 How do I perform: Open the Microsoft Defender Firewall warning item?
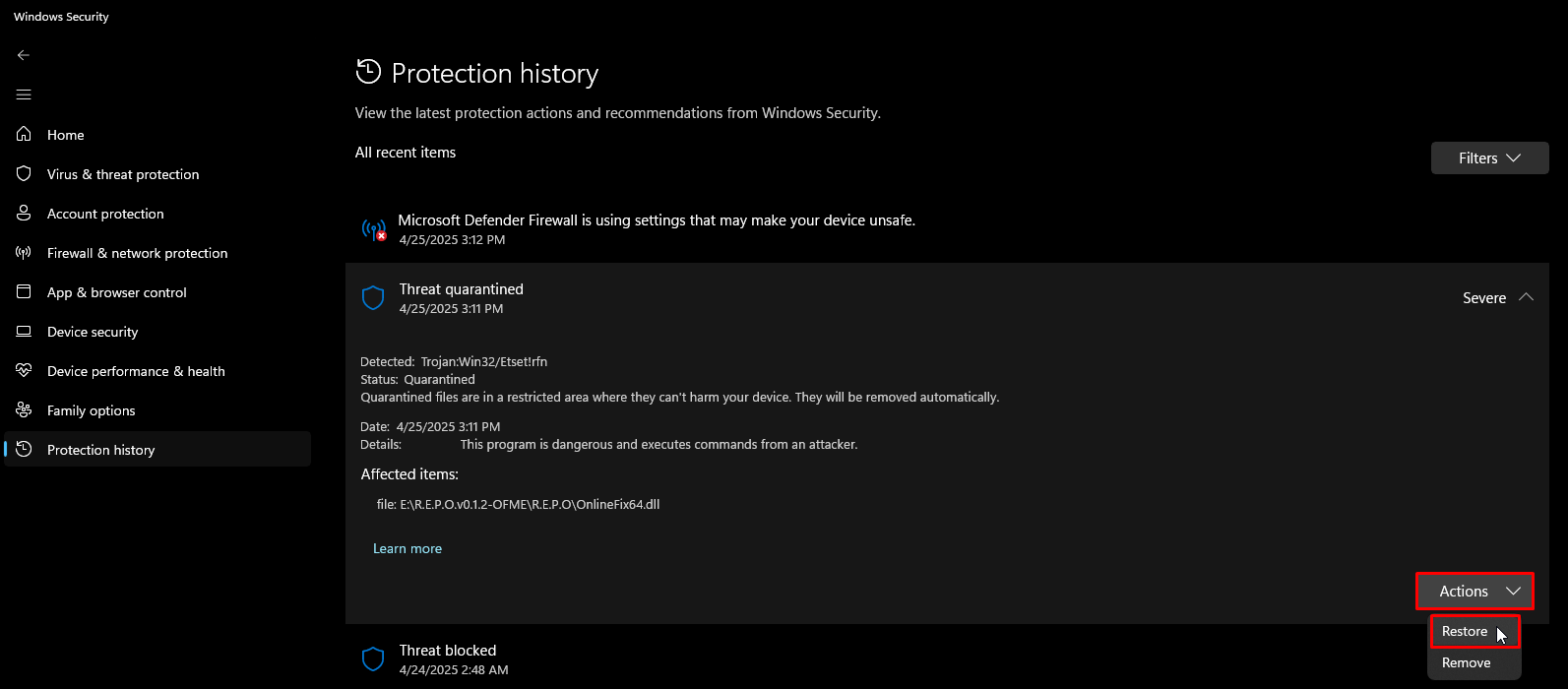coord(657,220)
